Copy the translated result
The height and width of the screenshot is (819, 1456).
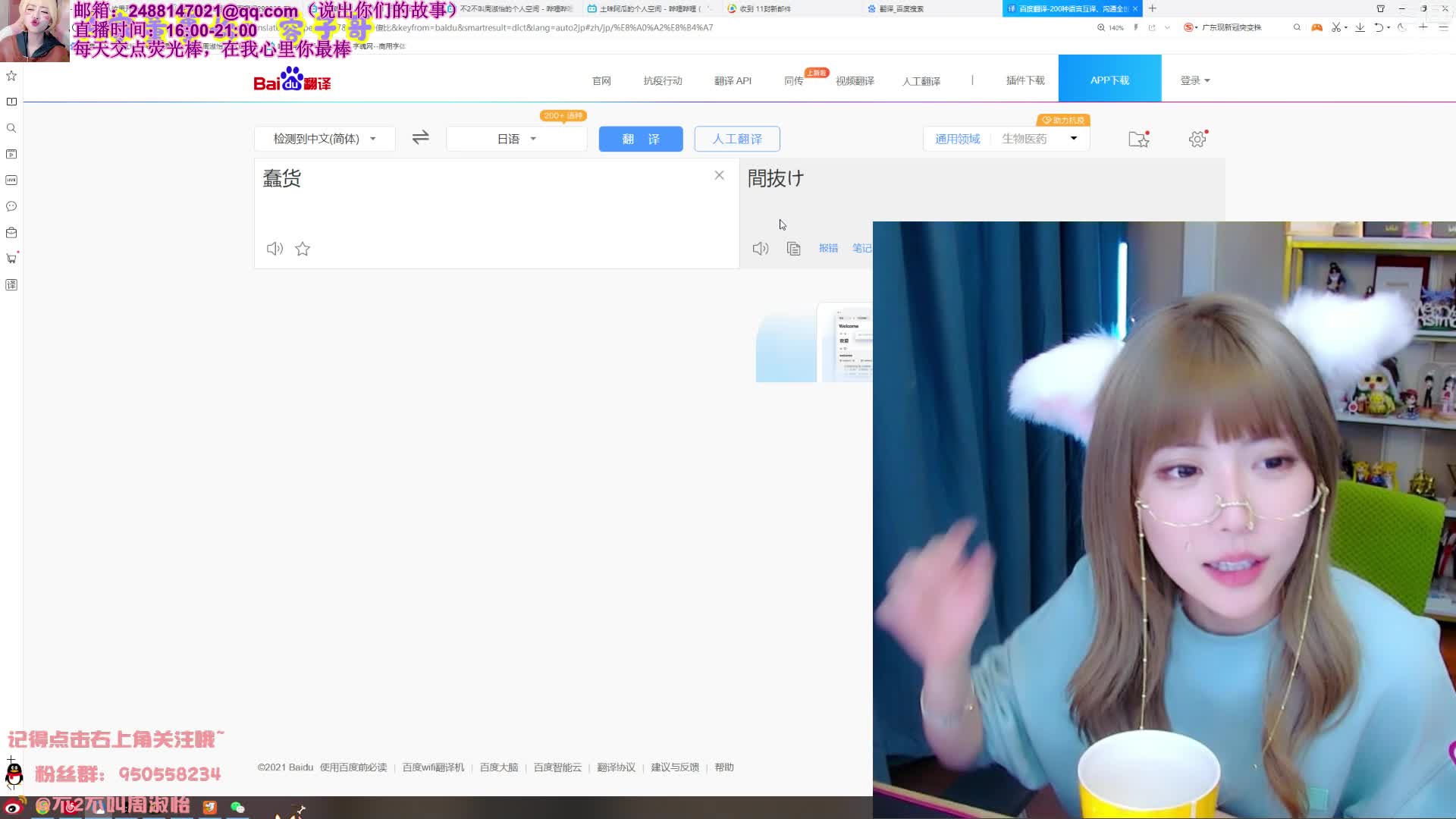793,249
